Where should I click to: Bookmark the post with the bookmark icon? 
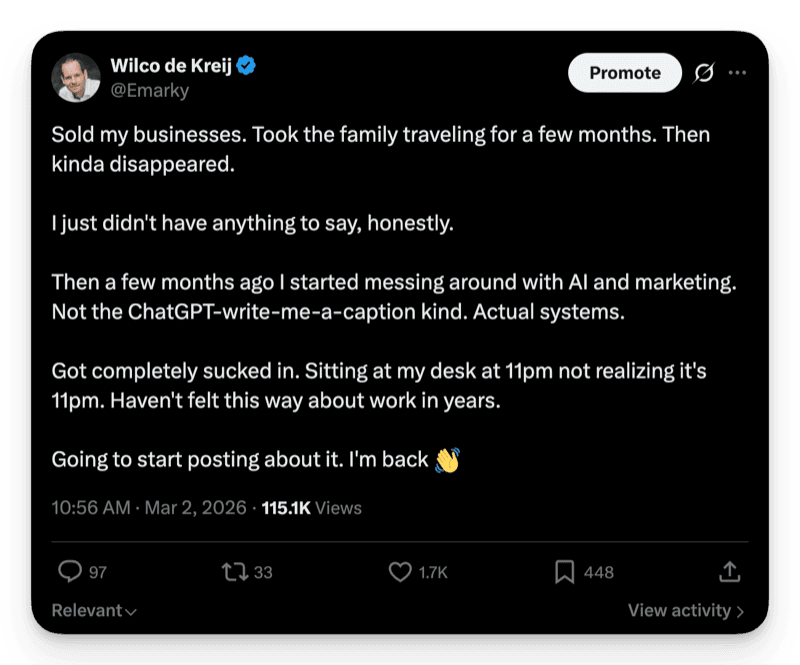[566, 571]
